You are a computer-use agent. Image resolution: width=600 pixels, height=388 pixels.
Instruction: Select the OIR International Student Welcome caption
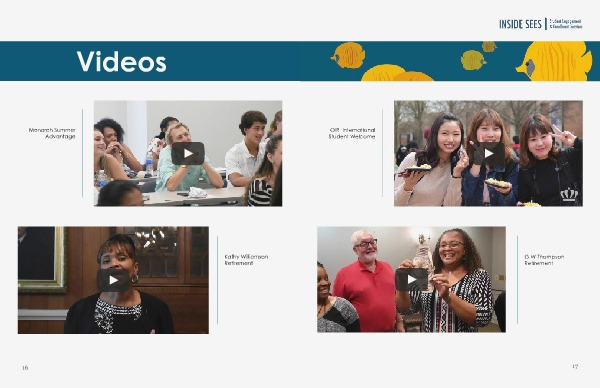(352, 133)
